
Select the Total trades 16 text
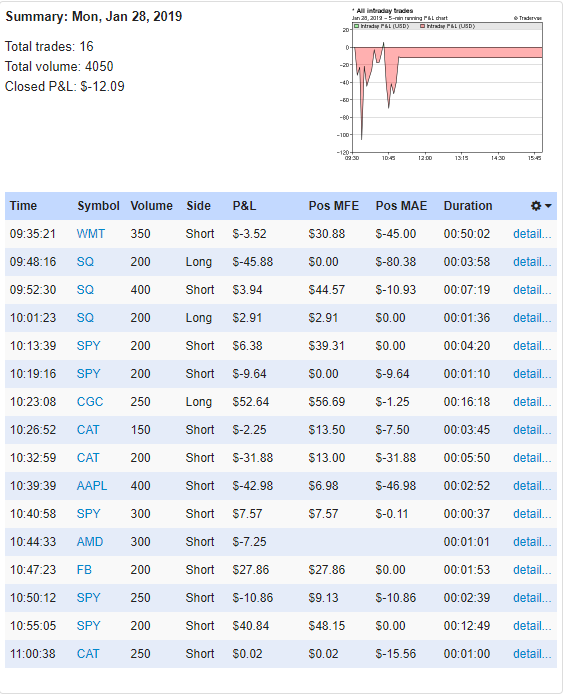49,47
